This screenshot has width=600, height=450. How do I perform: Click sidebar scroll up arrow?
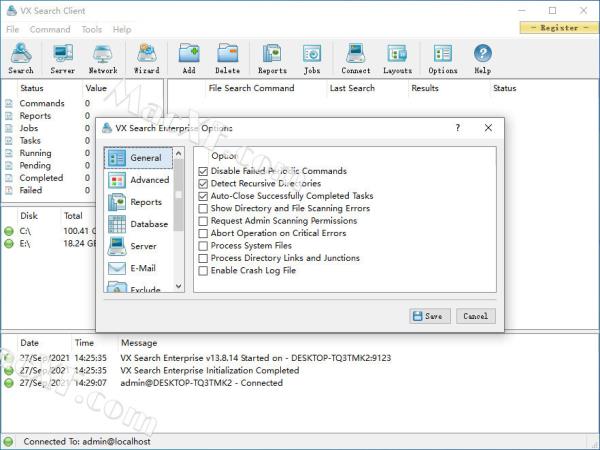point(178,153)
